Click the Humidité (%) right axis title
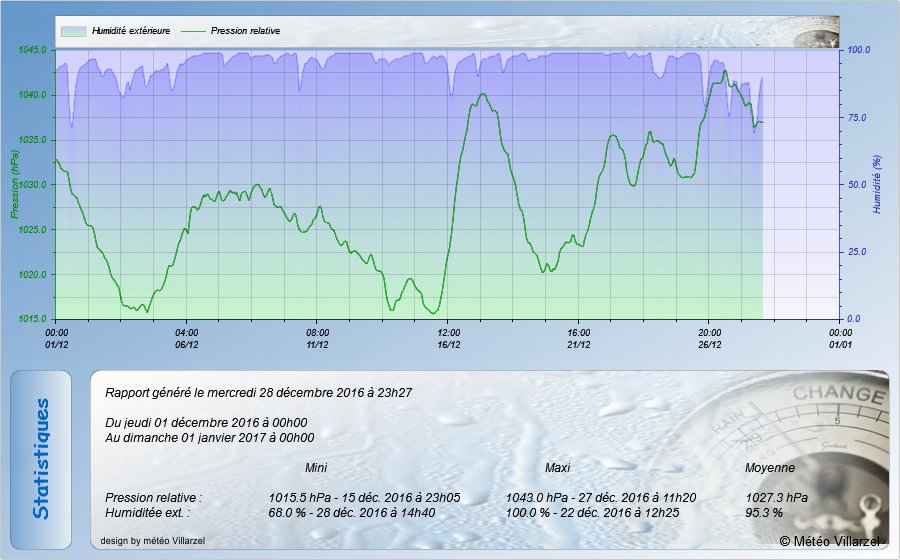900x560 pixels. [876, 184]
